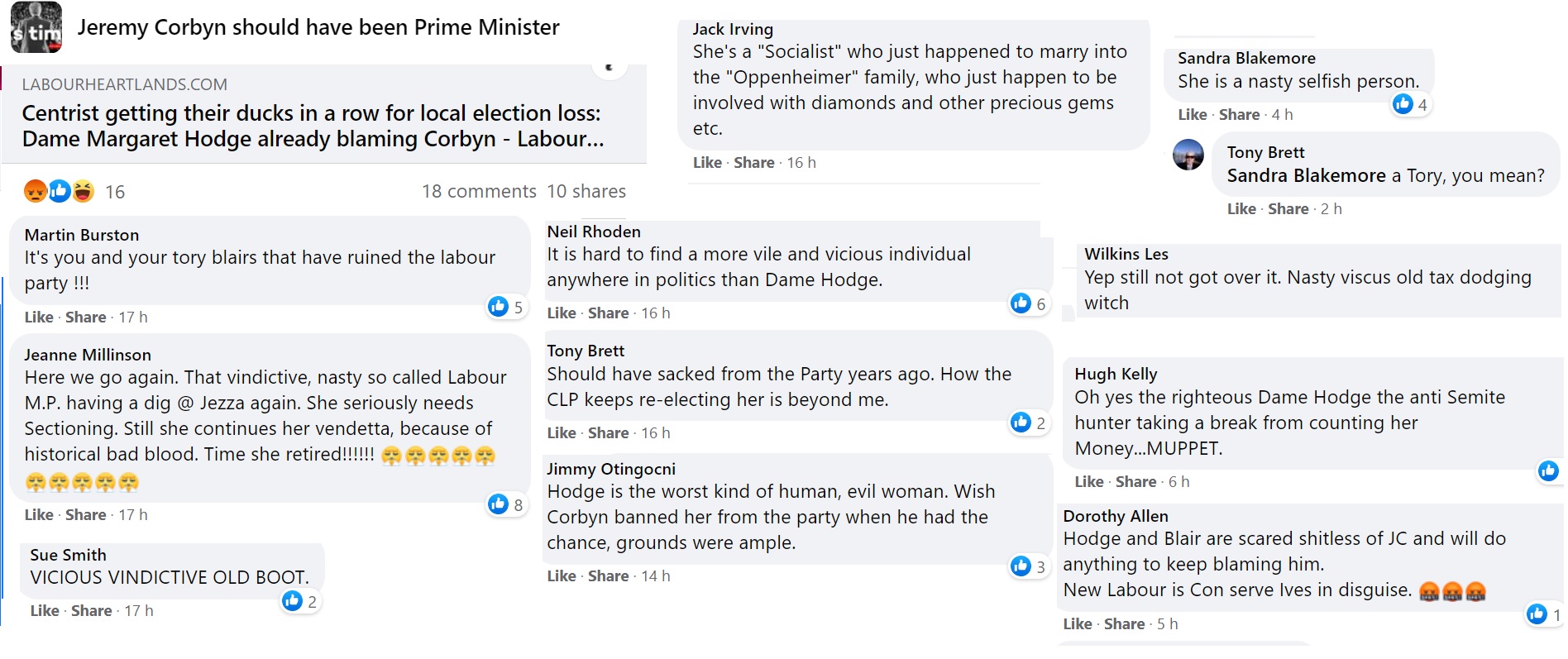Click the page avatar beside the Jeremy Corbyn title
Viewport: 1568px width, 659px height.
pos(36,27)
